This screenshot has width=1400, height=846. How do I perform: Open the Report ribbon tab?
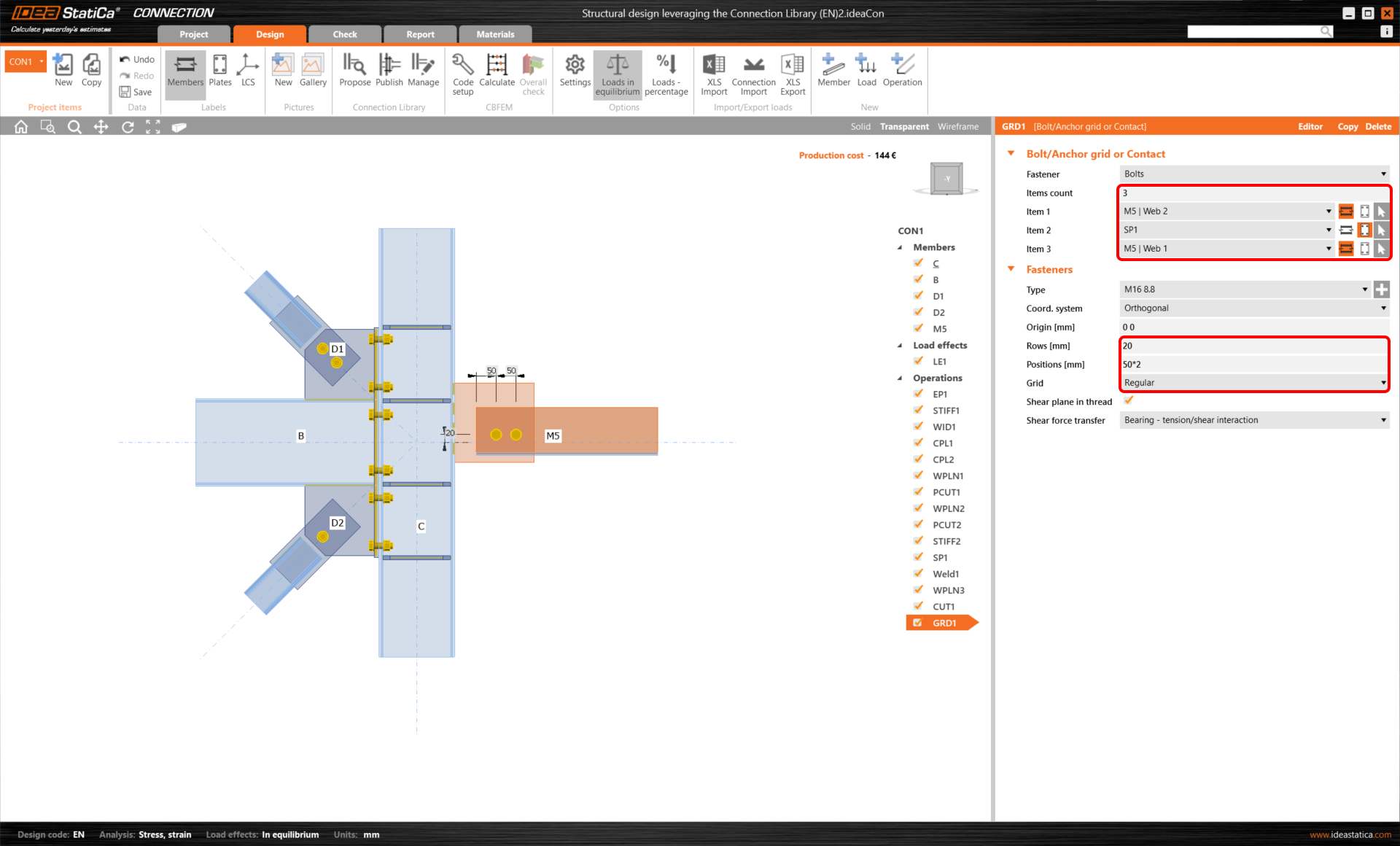[x=420, y=34]
